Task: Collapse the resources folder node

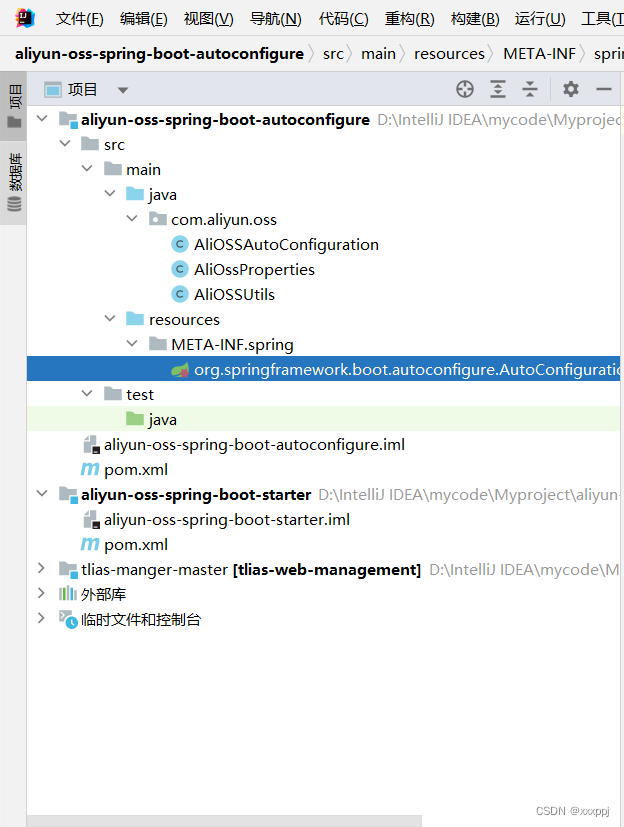Action: 110,319
